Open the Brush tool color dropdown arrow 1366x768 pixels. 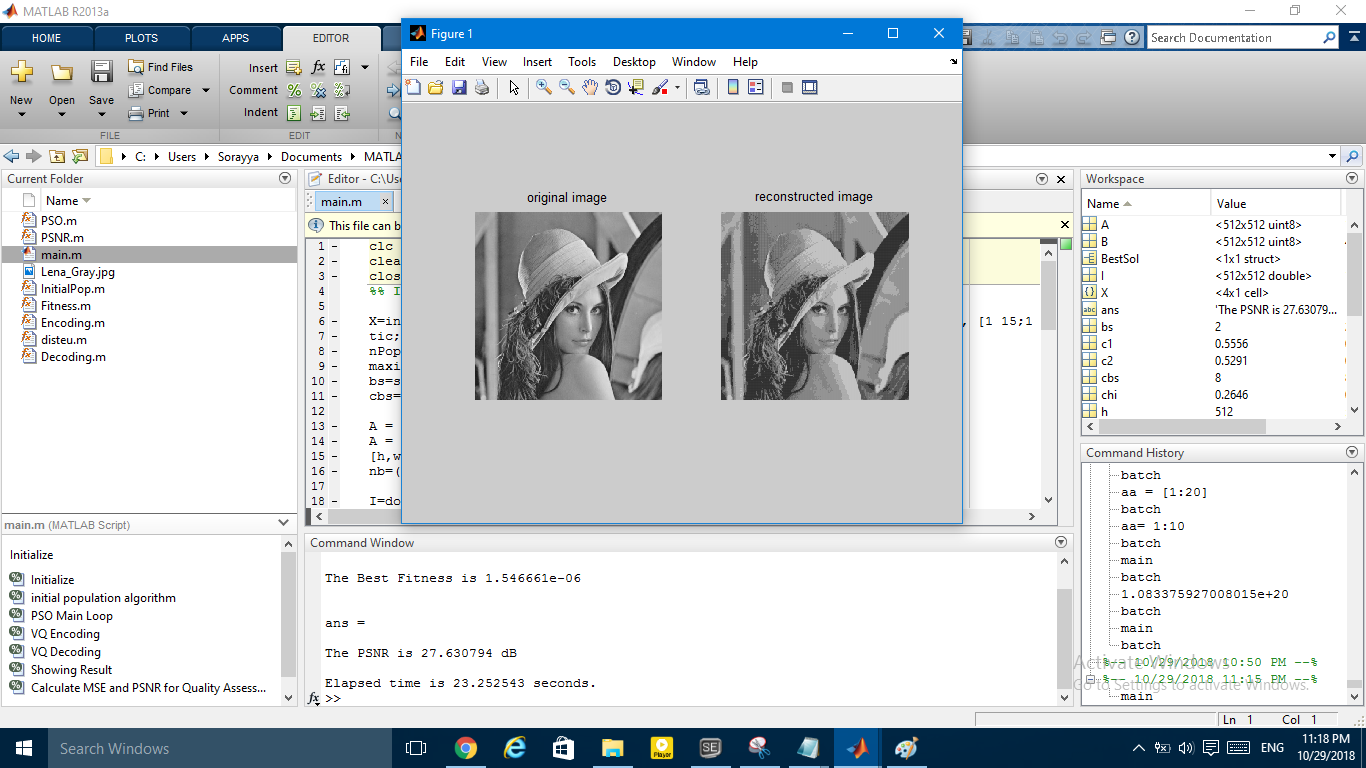677,87
